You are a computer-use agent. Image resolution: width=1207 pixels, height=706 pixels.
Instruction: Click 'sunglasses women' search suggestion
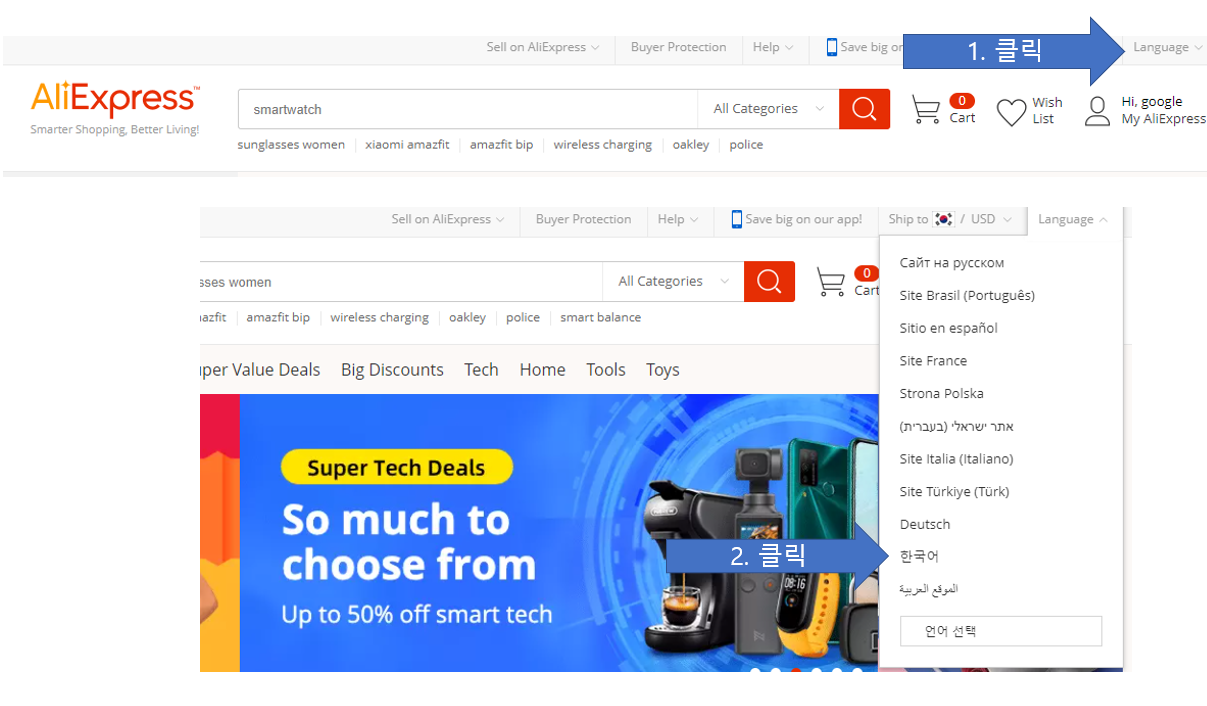point(291,145)
